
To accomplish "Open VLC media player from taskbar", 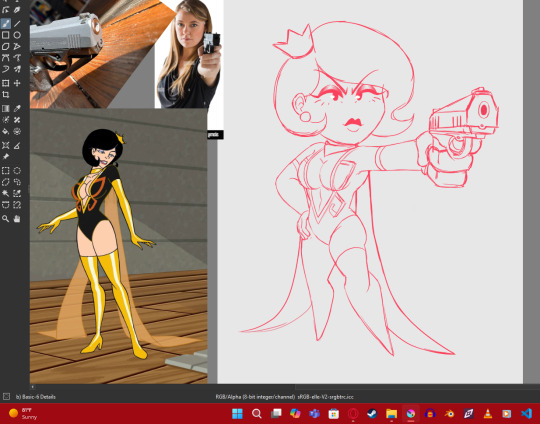I will pyautogui.click(x=488, y=413).
